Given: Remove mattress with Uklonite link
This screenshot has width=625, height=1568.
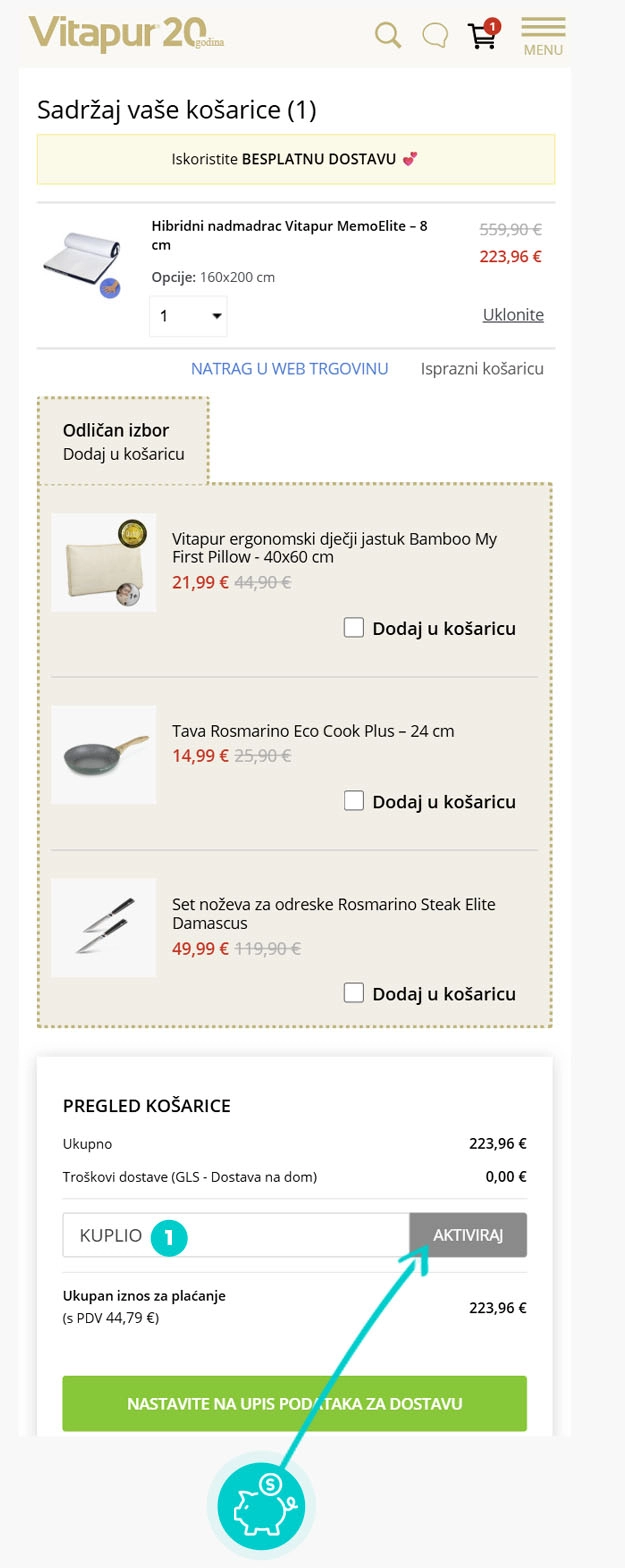Looking at the screenshot, I should [513, 315].
